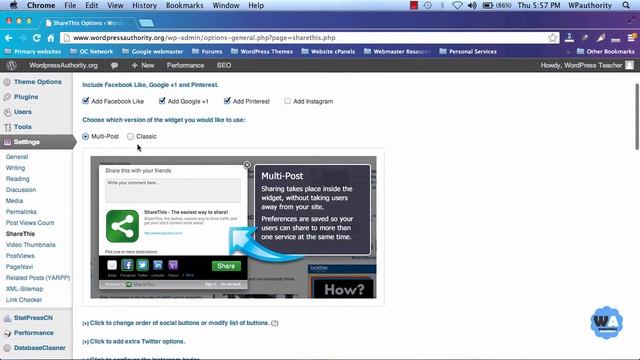Image resolution: width=640 pixels, height=360 pixels.
Task: Open the Primary websites bookmark folder
Action: [33, 52]
